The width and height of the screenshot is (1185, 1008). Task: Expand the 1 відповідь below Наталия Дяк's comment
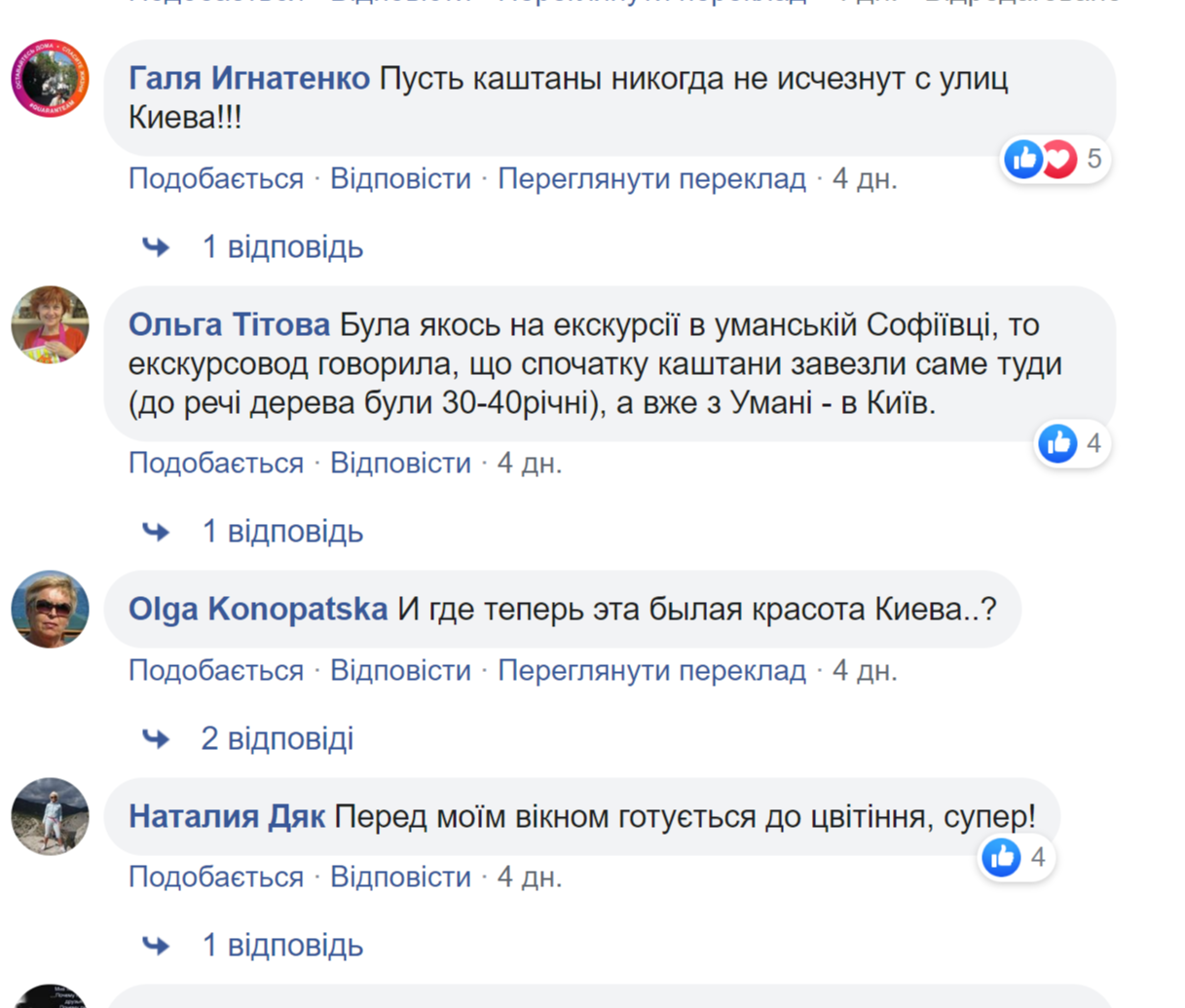tap(284, 944)
